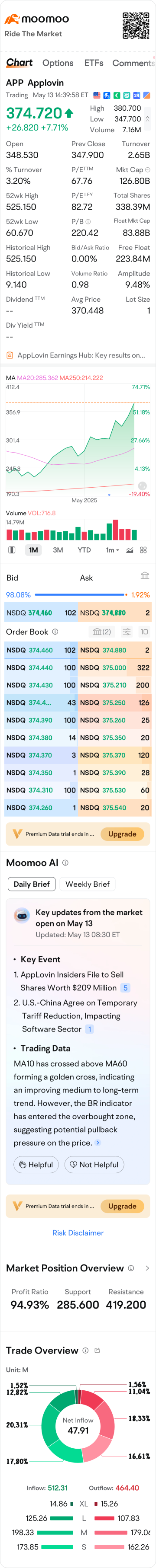Open the 1m interval dropdown
The image size is (156, 1568).
point(113,549)
